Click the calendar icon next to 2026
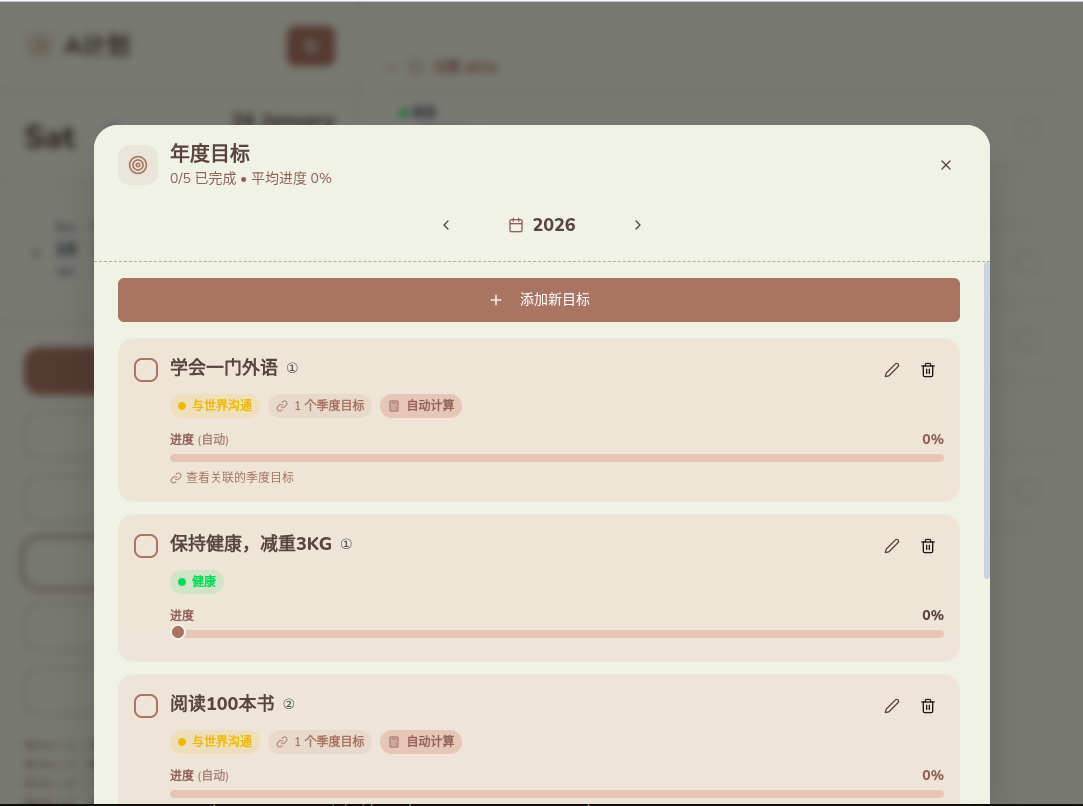This screenshot has width=1083, height=806. click(x=516, y=225)
